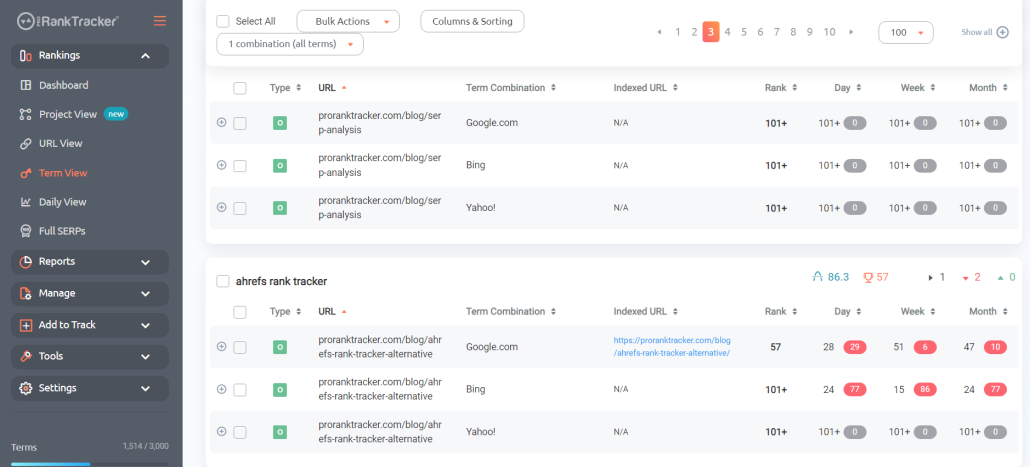Click the hamburger menu icon beside the logo
The width and height of the screenshot is (1030, 467).
tap(160, 21)
